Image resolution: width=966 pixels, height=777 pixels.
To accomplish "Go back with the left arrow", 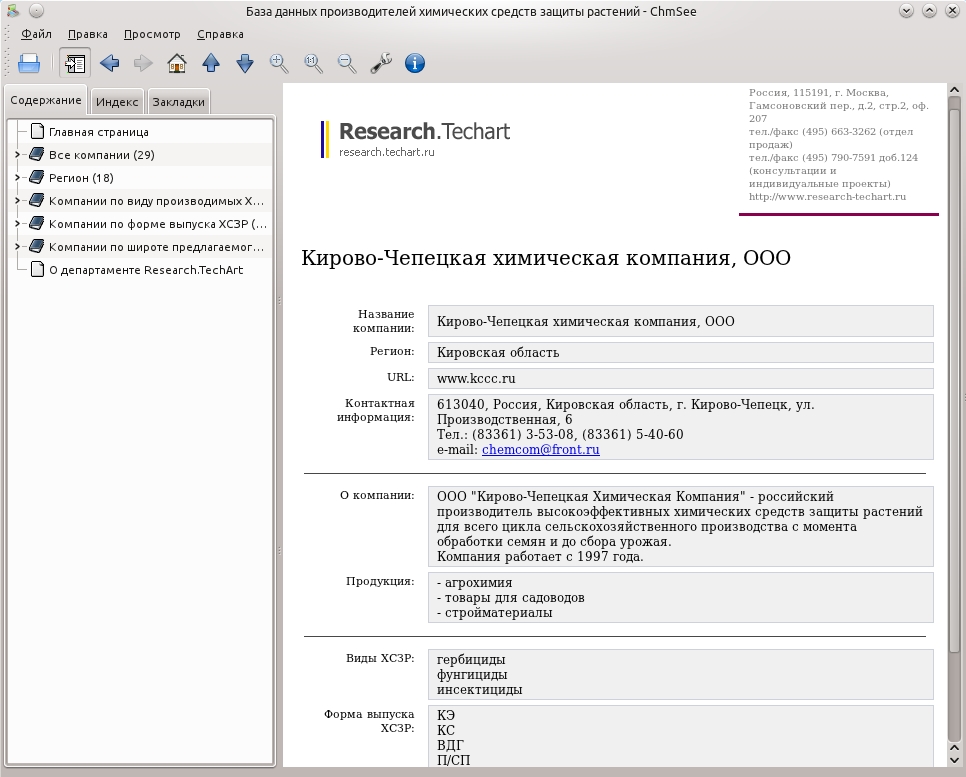I will 110,63.
